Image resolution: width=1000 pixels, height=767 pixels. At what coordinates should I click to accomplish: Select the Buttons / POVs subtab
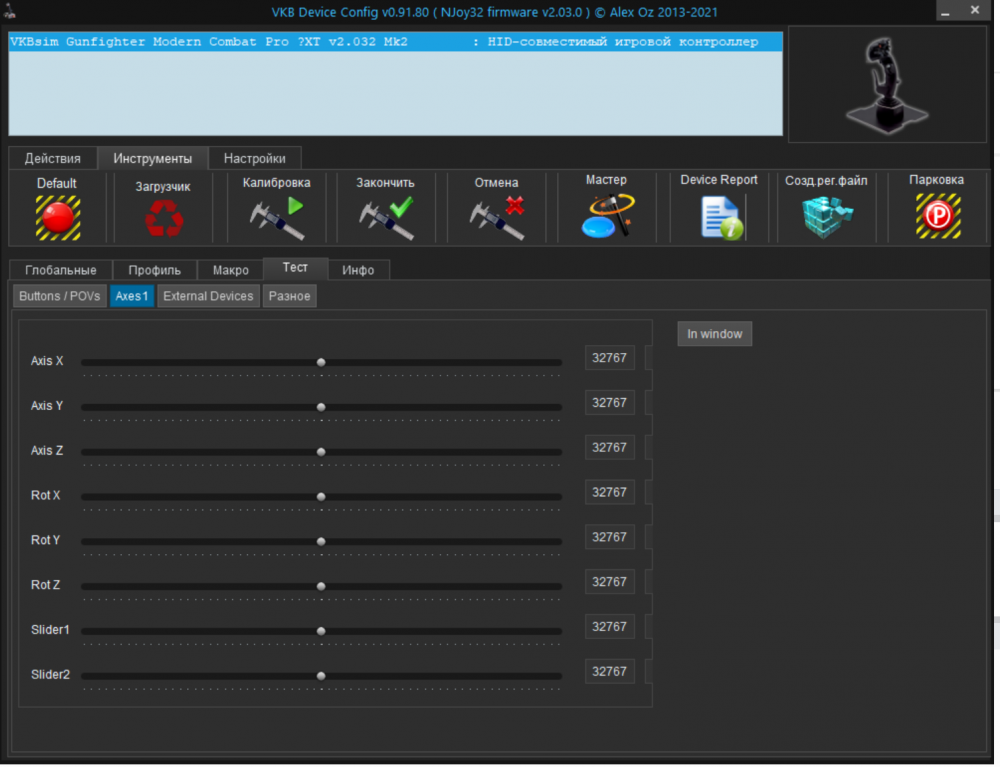tap(58, 295)
